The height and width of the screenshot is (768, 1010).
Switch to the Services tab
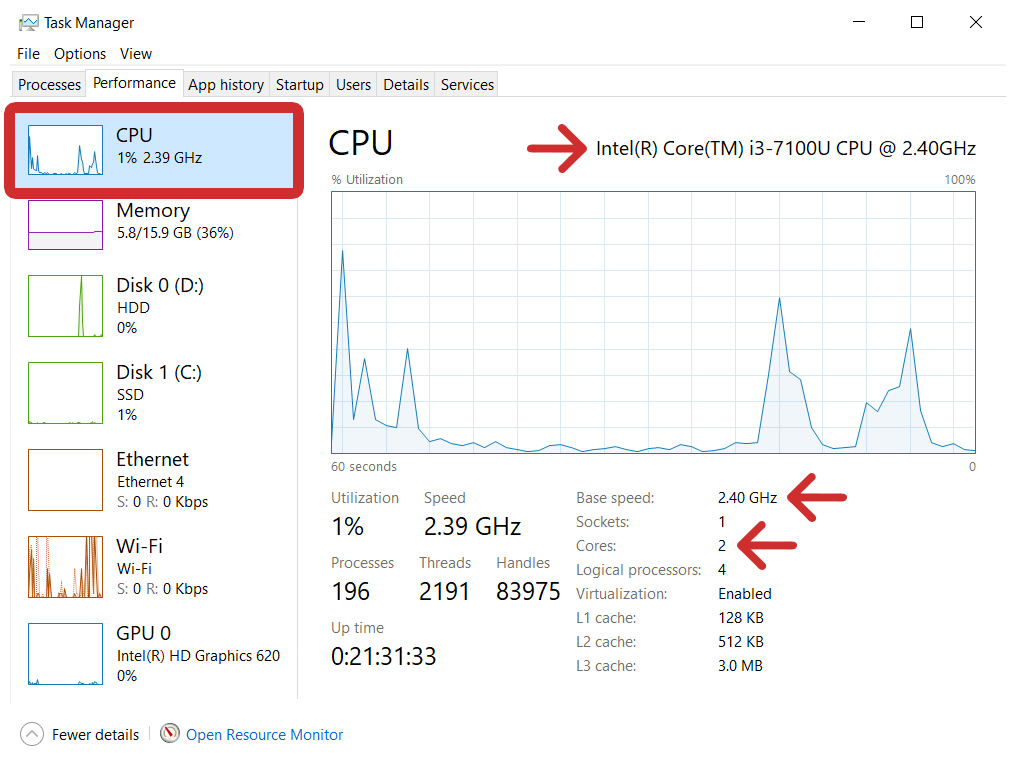[466, 84]
